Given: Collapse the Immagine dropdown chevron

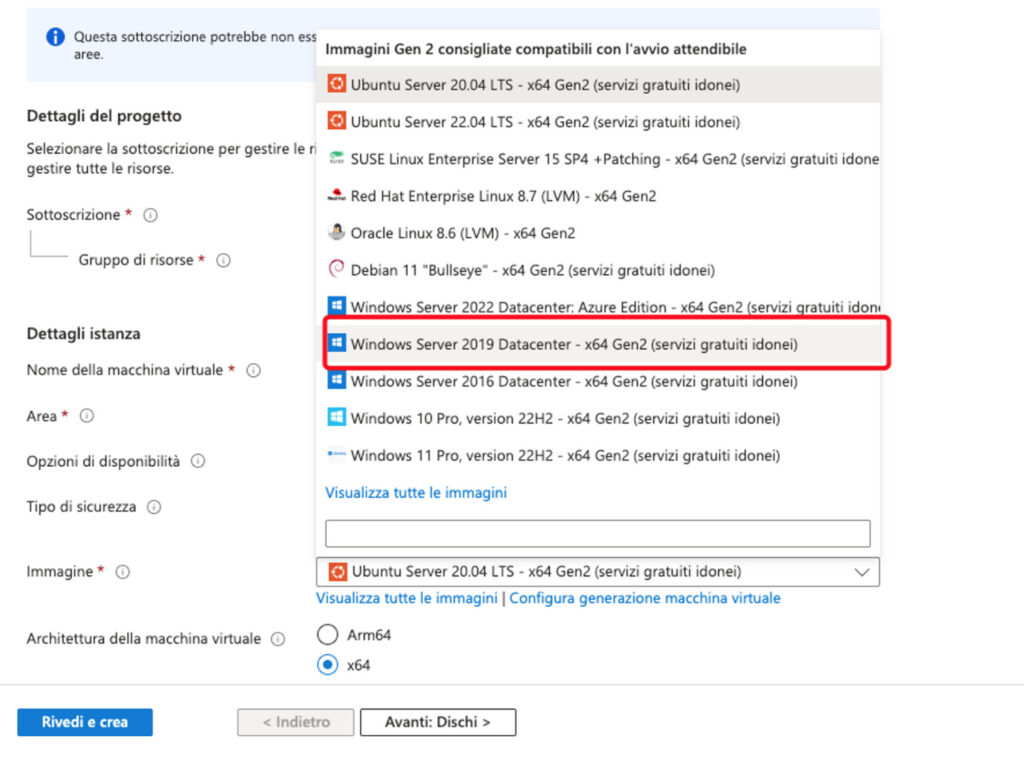Looking at the screenshot, I should tap(862, 572).
